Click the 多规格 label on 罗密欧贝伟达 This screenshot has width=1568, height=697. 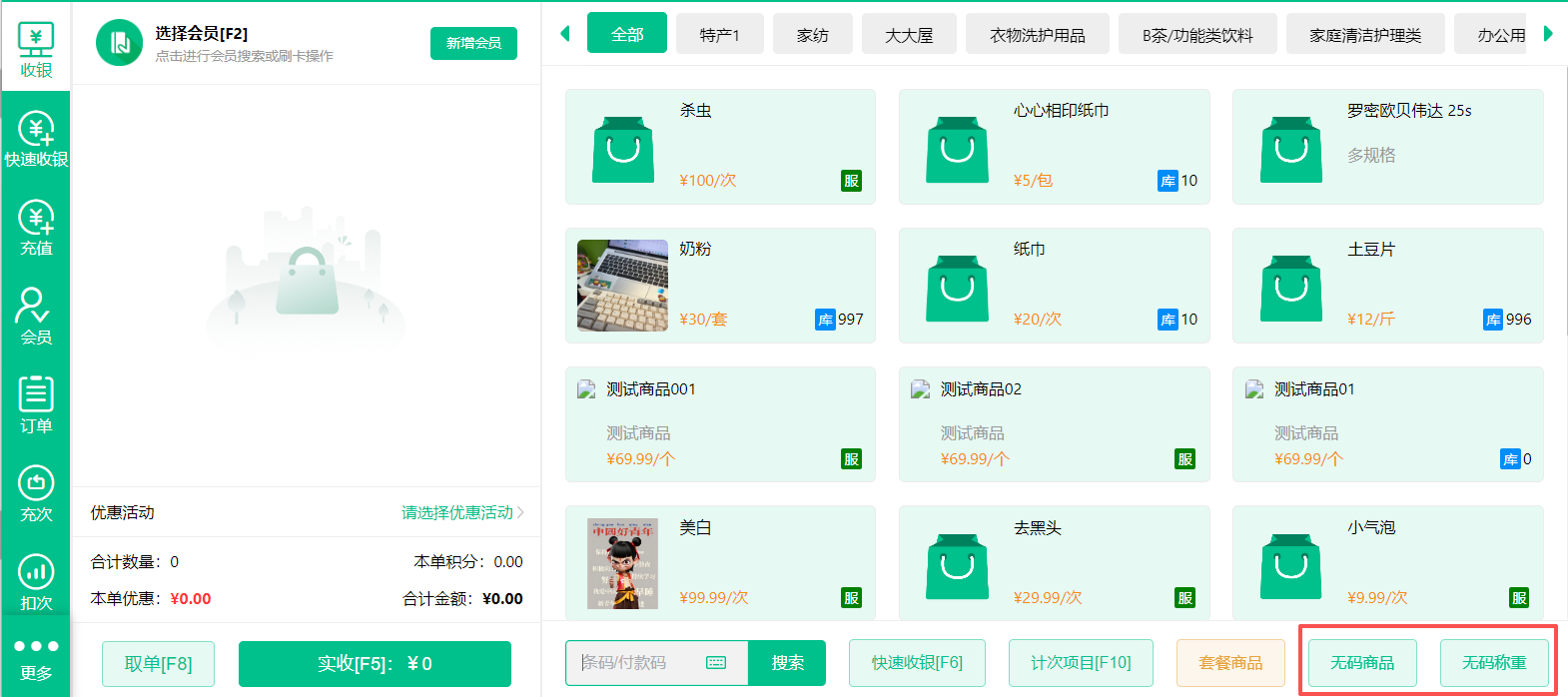1371,155
